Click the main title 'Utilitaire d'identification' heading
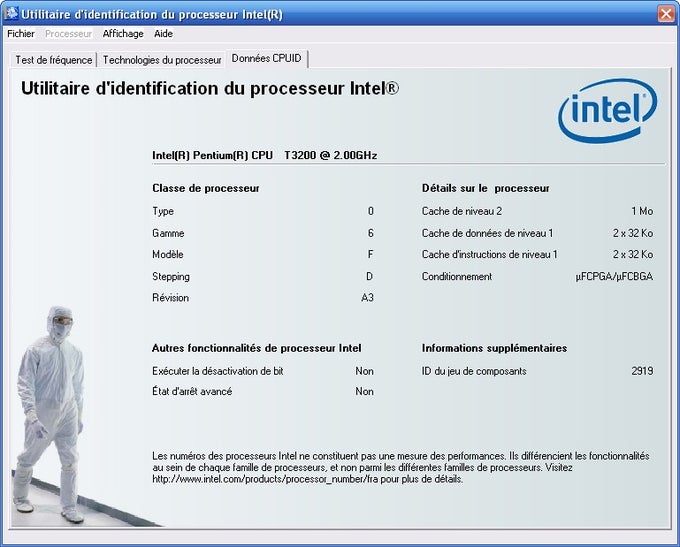The width and height of the screenshot is (680, 547). pyautogui.click(x=209, y=88)
